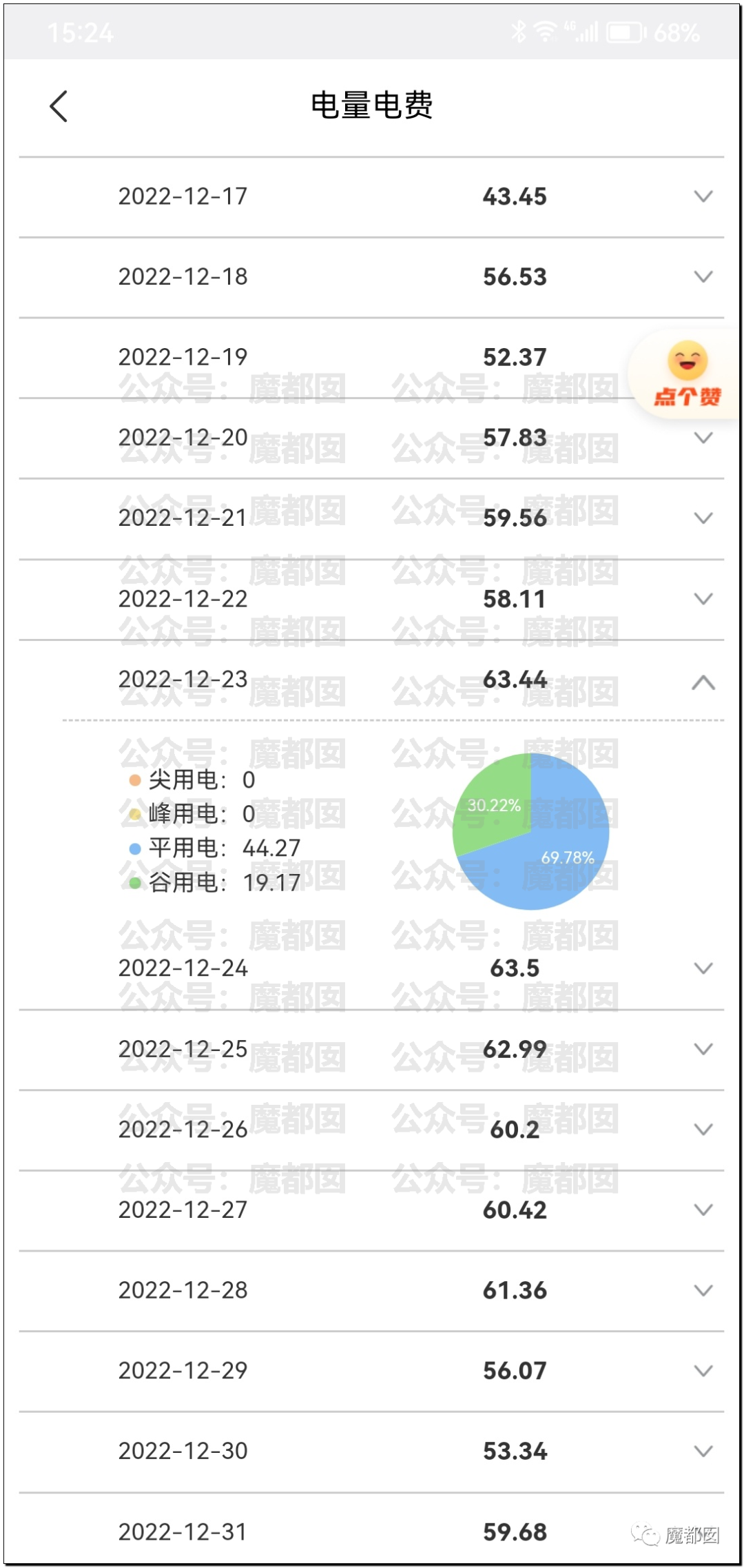Tap the 平用电 legend entry
Screen dimensions: 744x1568
click(215, 848)
